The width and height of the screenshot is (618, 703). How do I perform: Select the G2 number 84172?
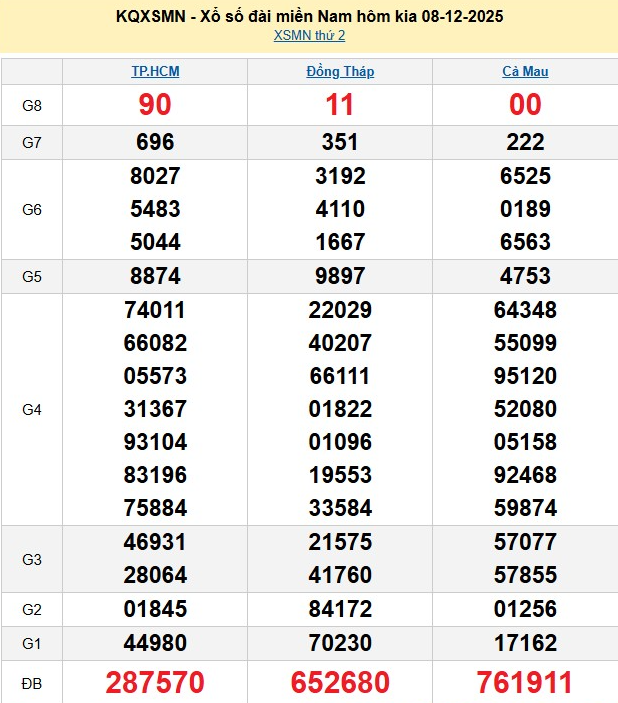340,609
